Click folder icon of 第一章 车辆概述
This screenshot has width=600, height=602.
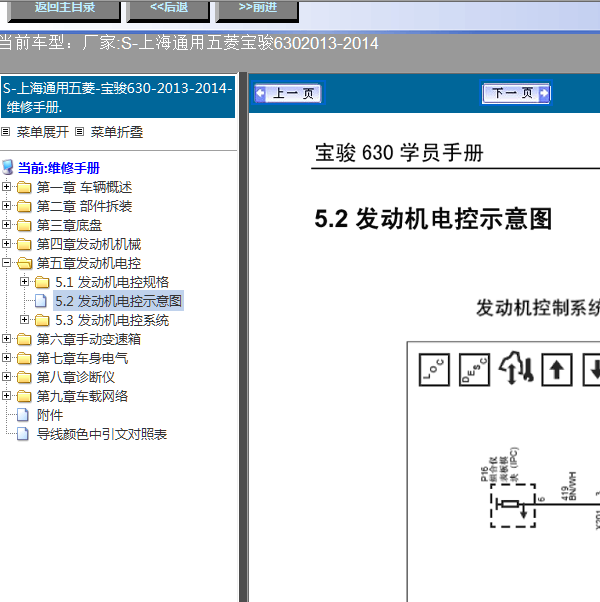pos(24,187)
